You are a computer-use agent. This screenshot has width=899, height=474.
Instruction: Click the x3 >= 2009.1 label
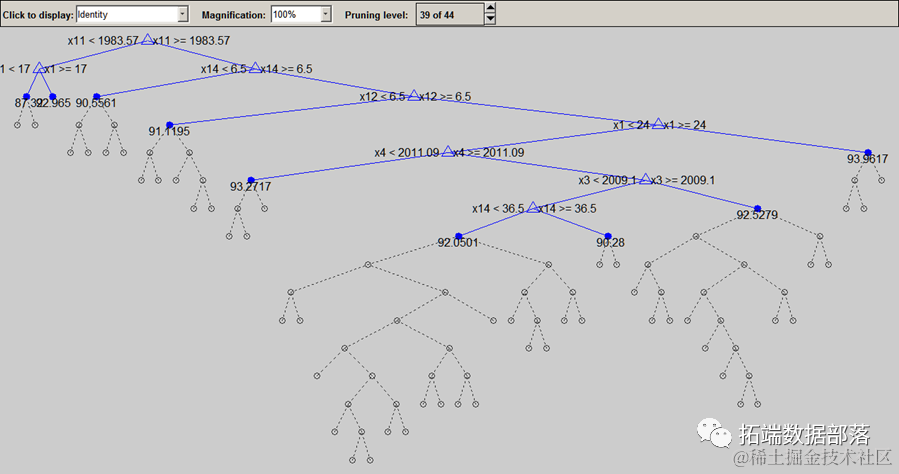coord(683,180)
